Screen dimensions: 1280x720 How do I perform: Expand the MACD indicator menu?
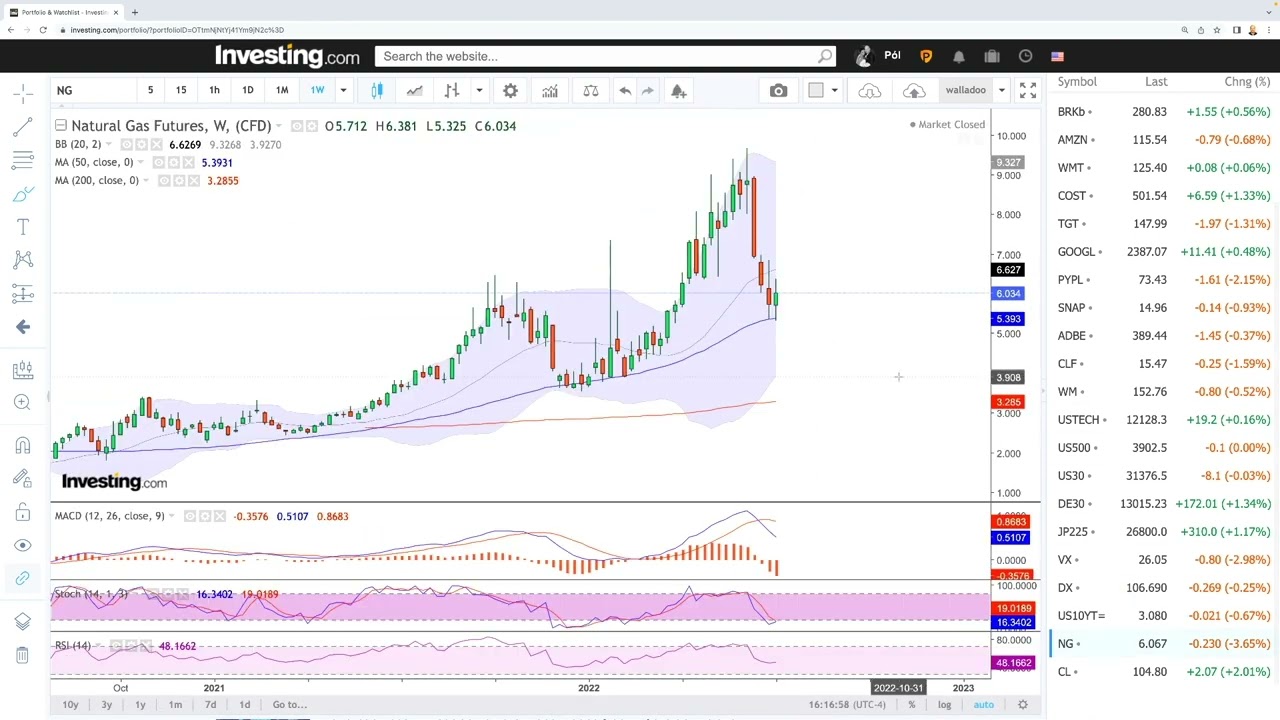click(172, 516)
